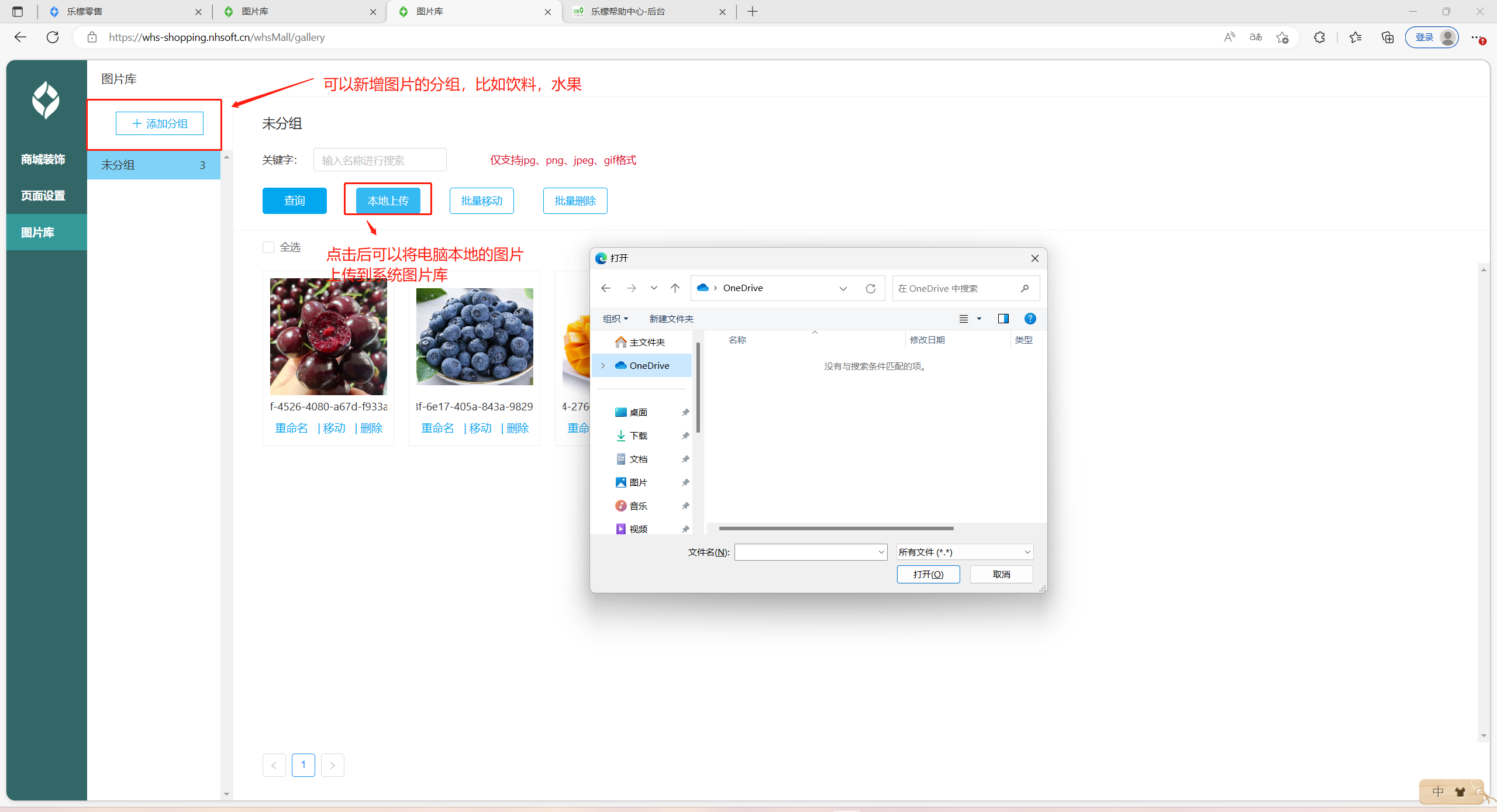This screenshot has height=812, width=1497.
Task: Open browser extensions icon
Action: [x=1319, y=37]
